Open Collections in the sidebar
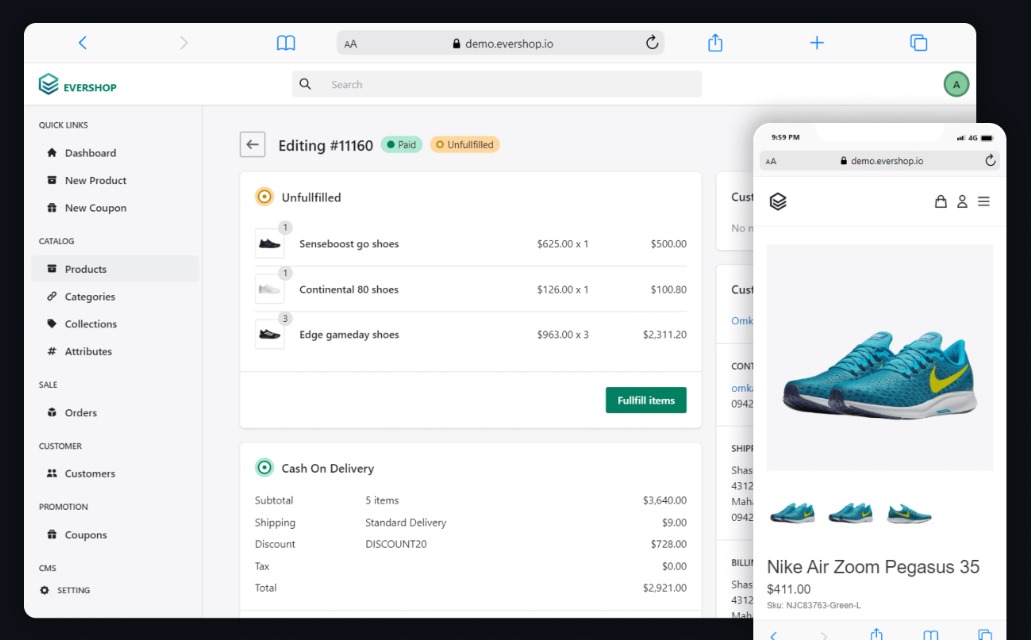The image size is (1031, 640). 91,324
